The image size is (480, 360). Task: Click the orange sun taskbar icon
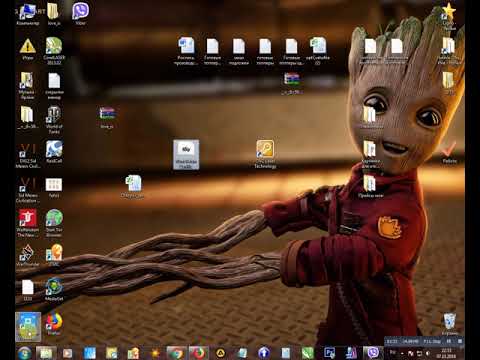(155, 353)
